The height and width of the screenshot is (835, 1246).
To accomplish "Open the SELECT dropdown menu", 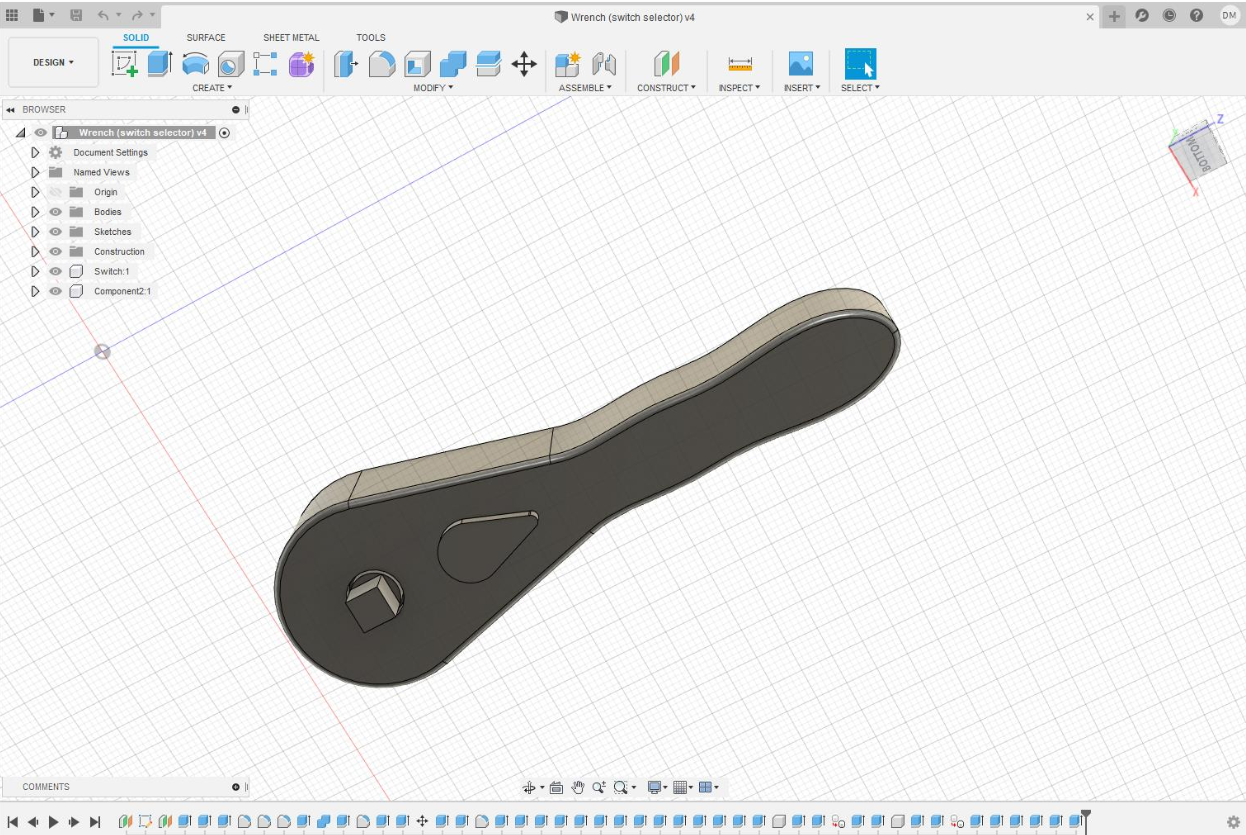I will tap(860, 88).
